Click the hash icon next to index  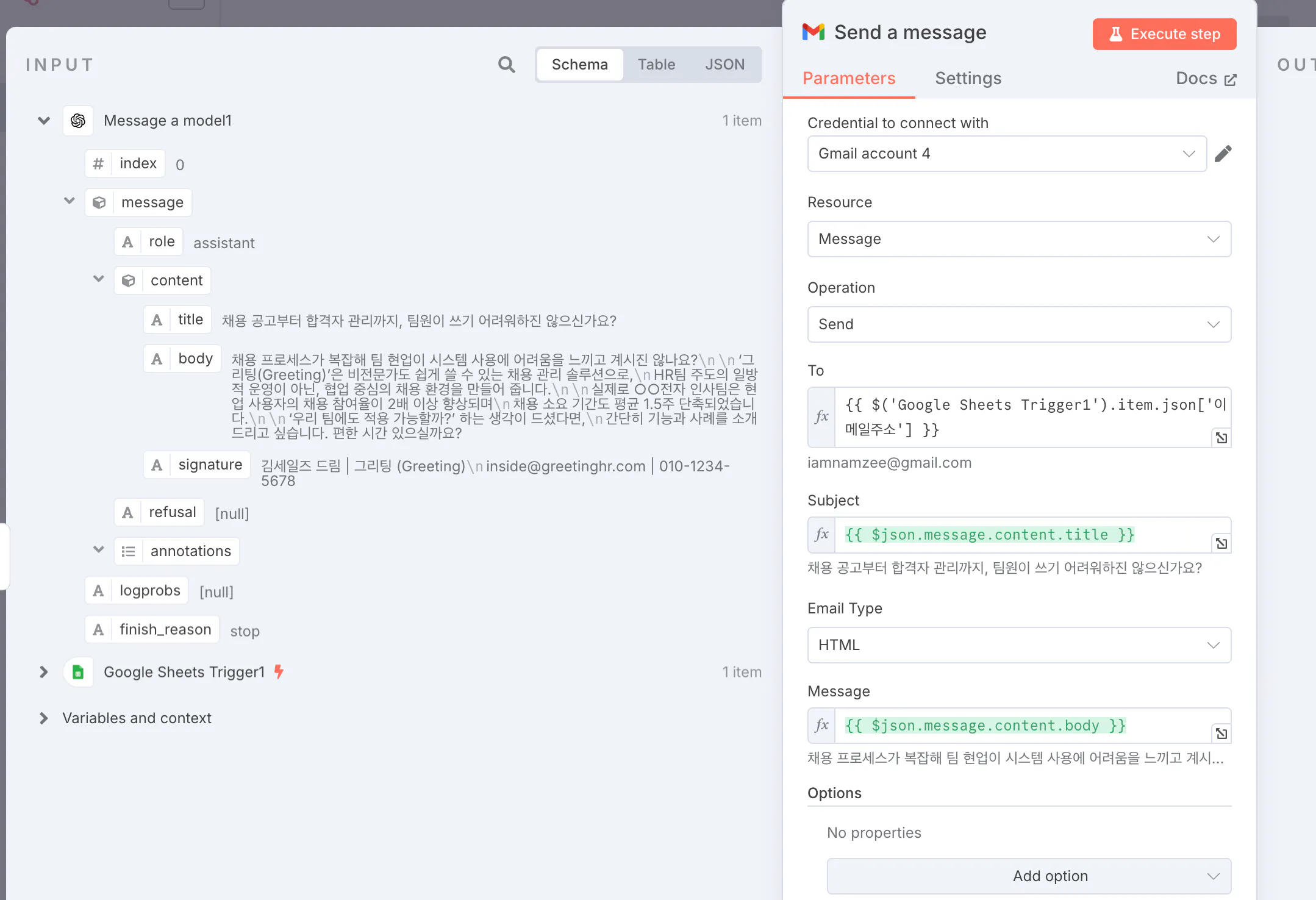[x=98, y=163]
